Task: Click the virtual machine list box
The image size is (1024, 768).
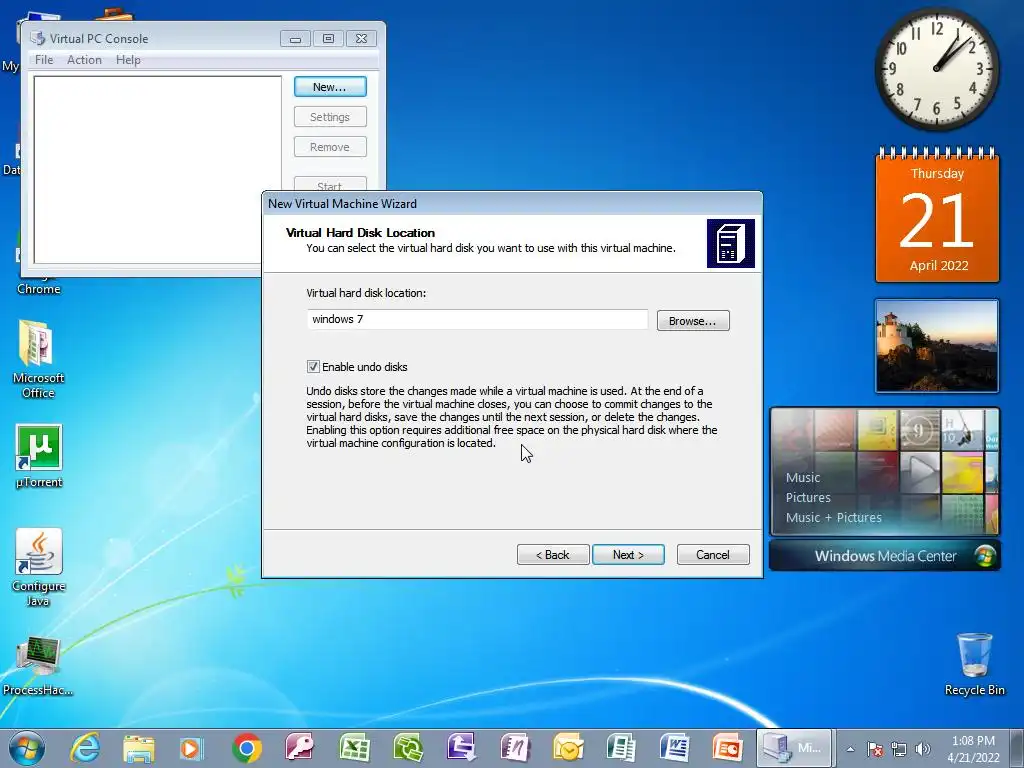Action: [157, 170]
